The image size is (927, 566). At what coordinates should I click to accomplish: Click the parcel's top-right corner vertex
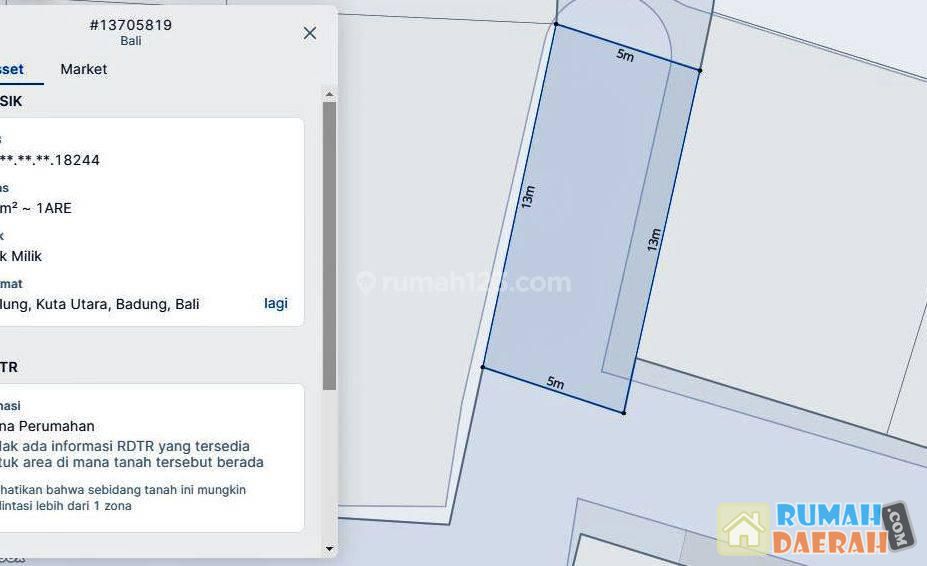tap(699, 70)
